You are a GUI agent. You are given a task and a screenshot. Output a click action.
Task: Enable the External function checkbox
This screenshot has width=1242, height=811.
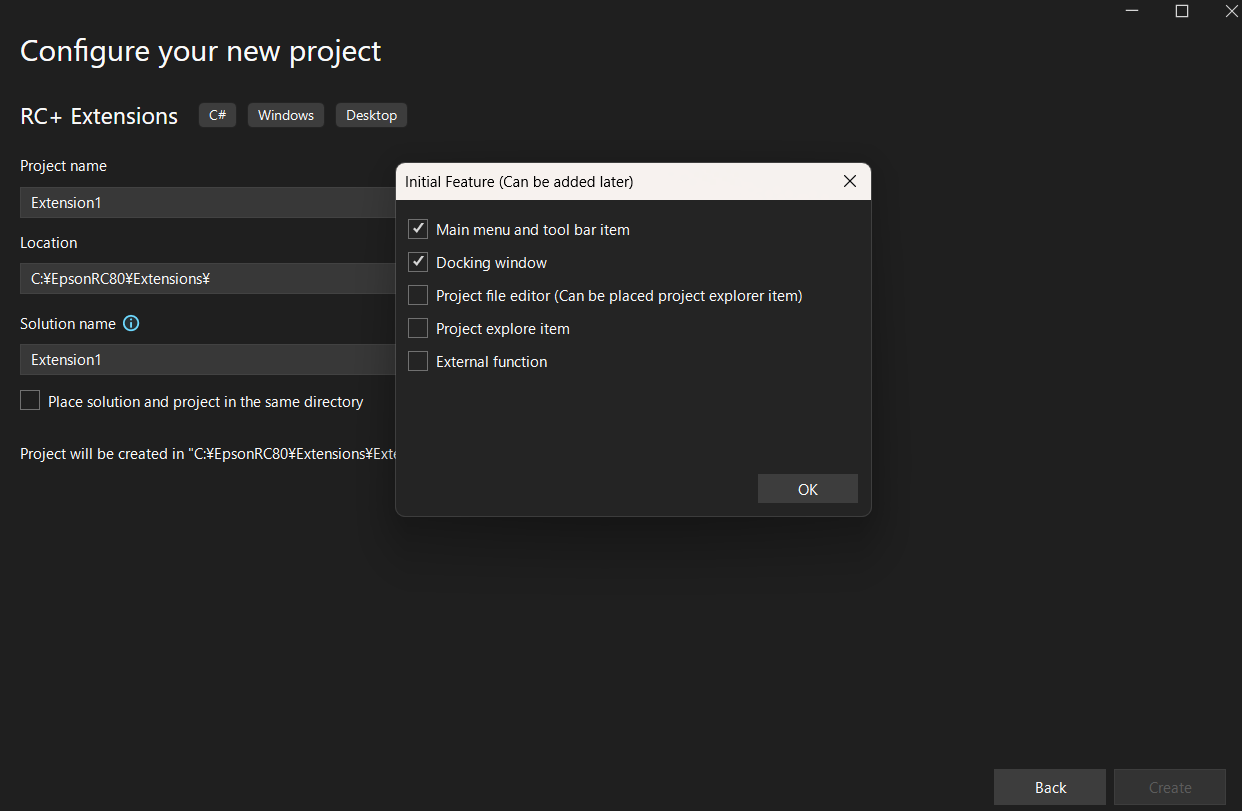[x=418, y=362]
